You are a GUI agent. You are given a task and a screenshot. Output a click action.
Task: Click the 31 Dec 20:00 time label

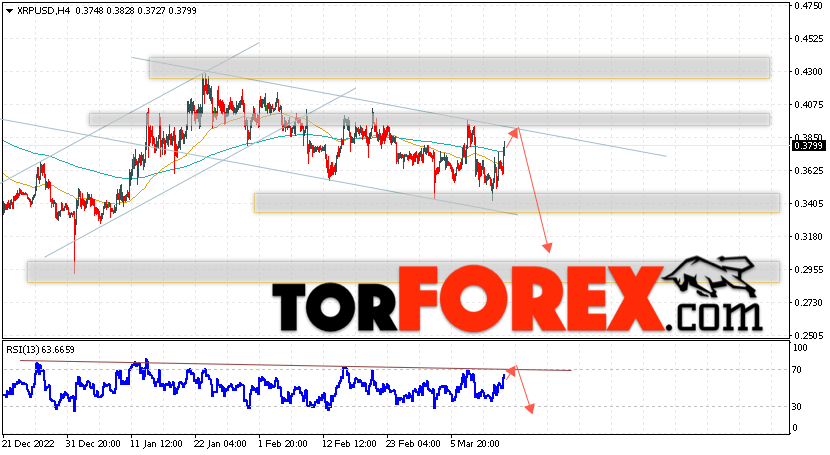(x=93, y=443)
